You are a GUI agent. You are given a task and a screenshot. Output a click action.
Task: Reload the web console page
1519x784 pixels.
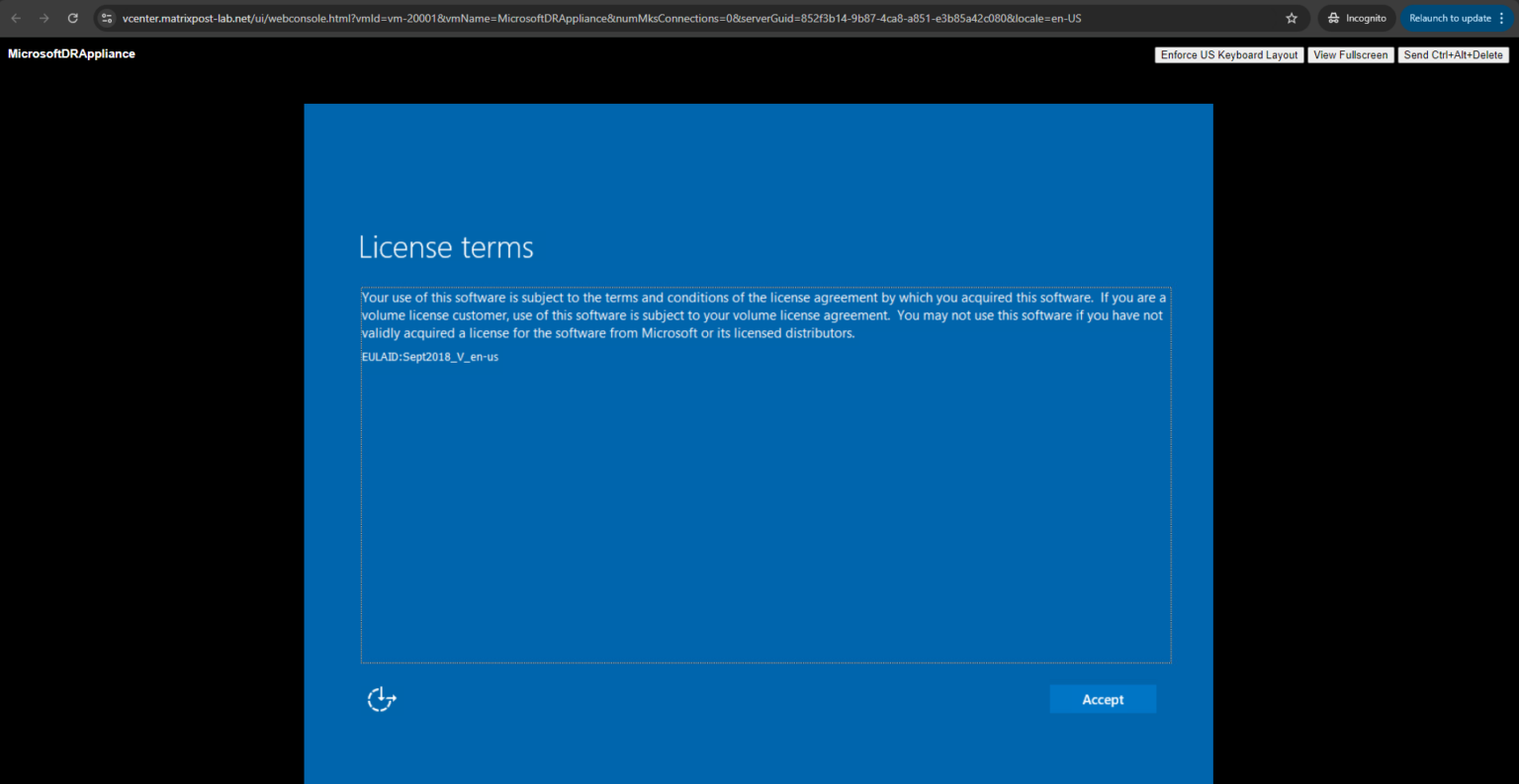click(72, 17)
